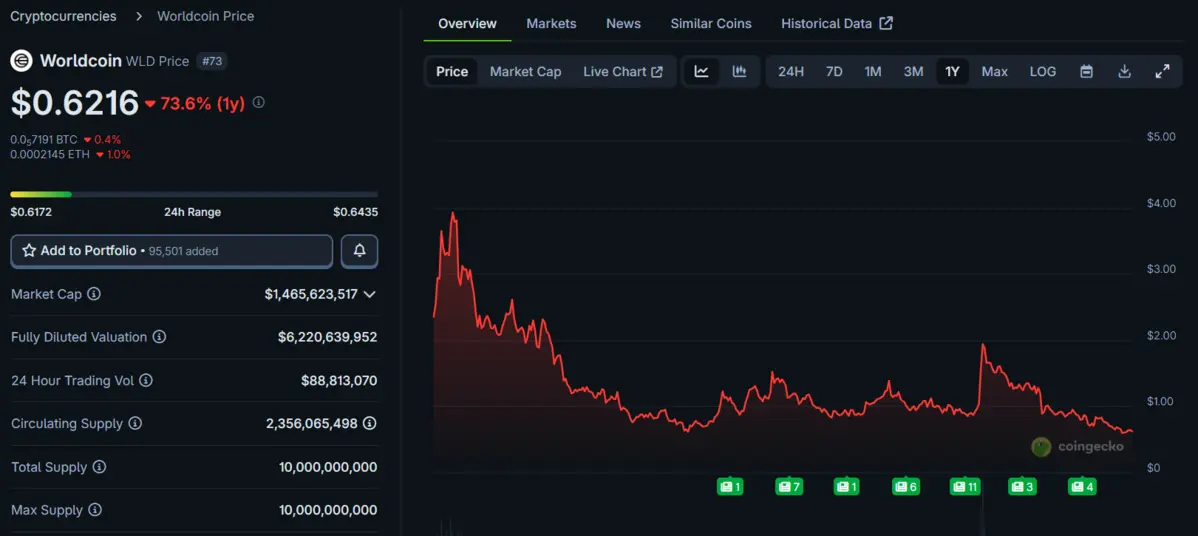This screenshot has height=536, width=1198.
Task: Open the news marker labeled 11
Action: click(x=965, y=487)
